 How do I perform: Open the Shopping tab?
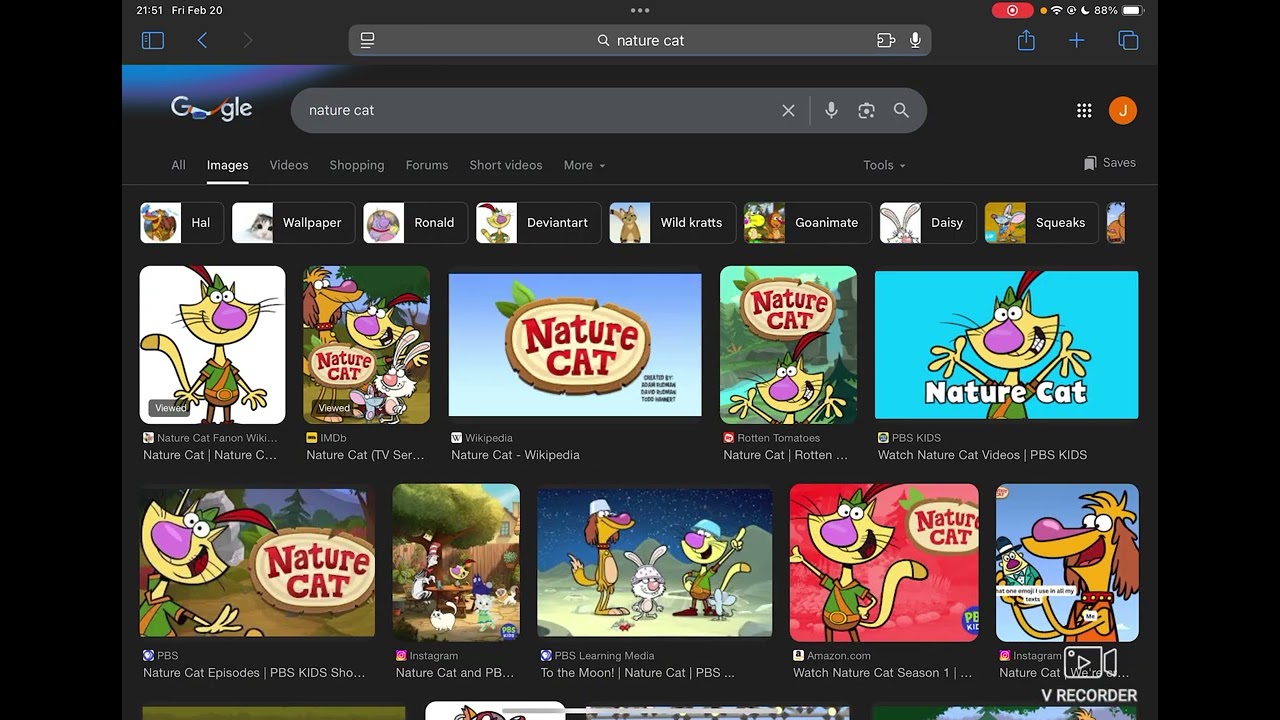(357, 165)
